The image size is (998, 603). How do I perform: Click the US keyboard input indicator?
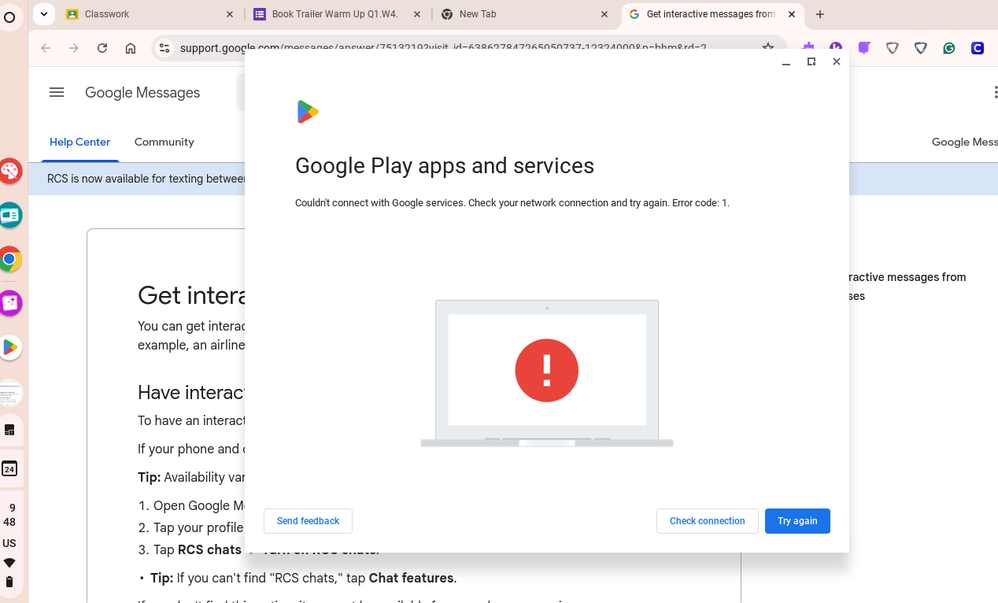click(x=10, y=543)
